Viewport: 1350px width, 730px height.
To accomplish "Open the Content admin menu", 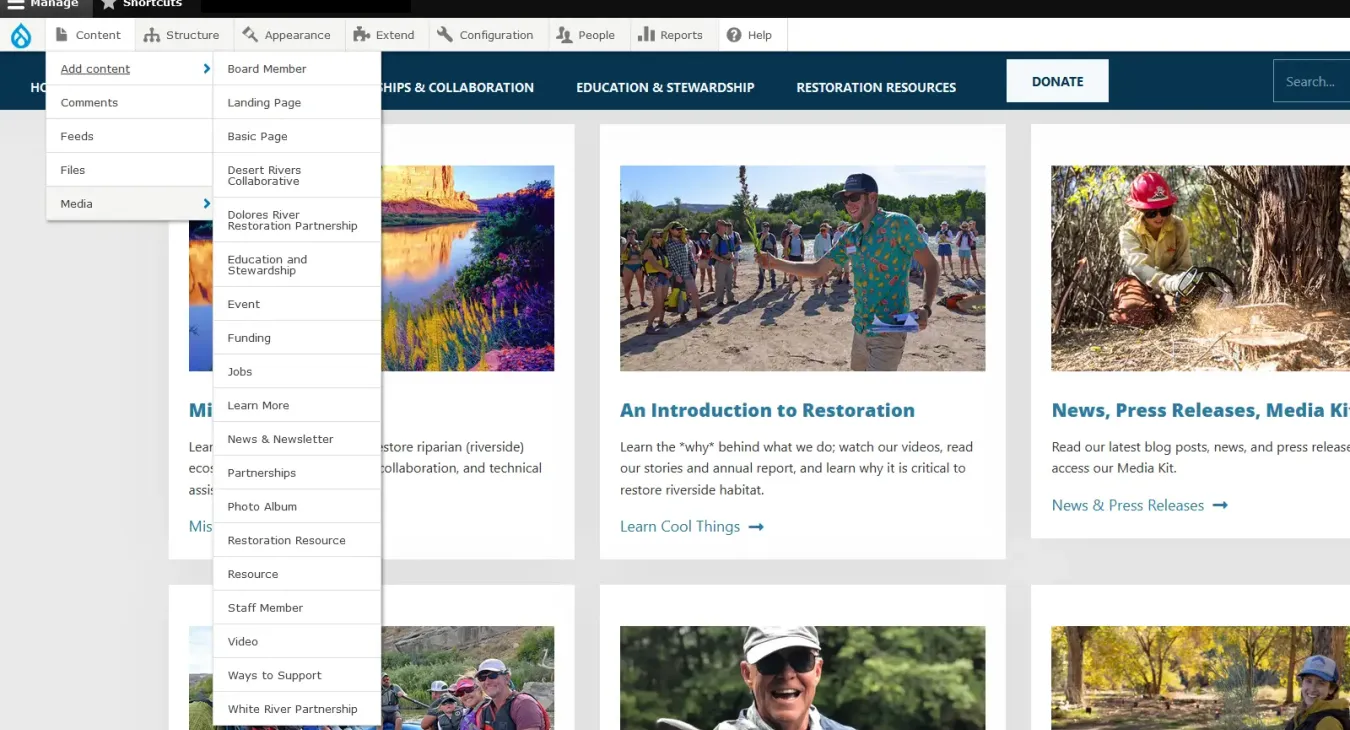I will point(89,35).
